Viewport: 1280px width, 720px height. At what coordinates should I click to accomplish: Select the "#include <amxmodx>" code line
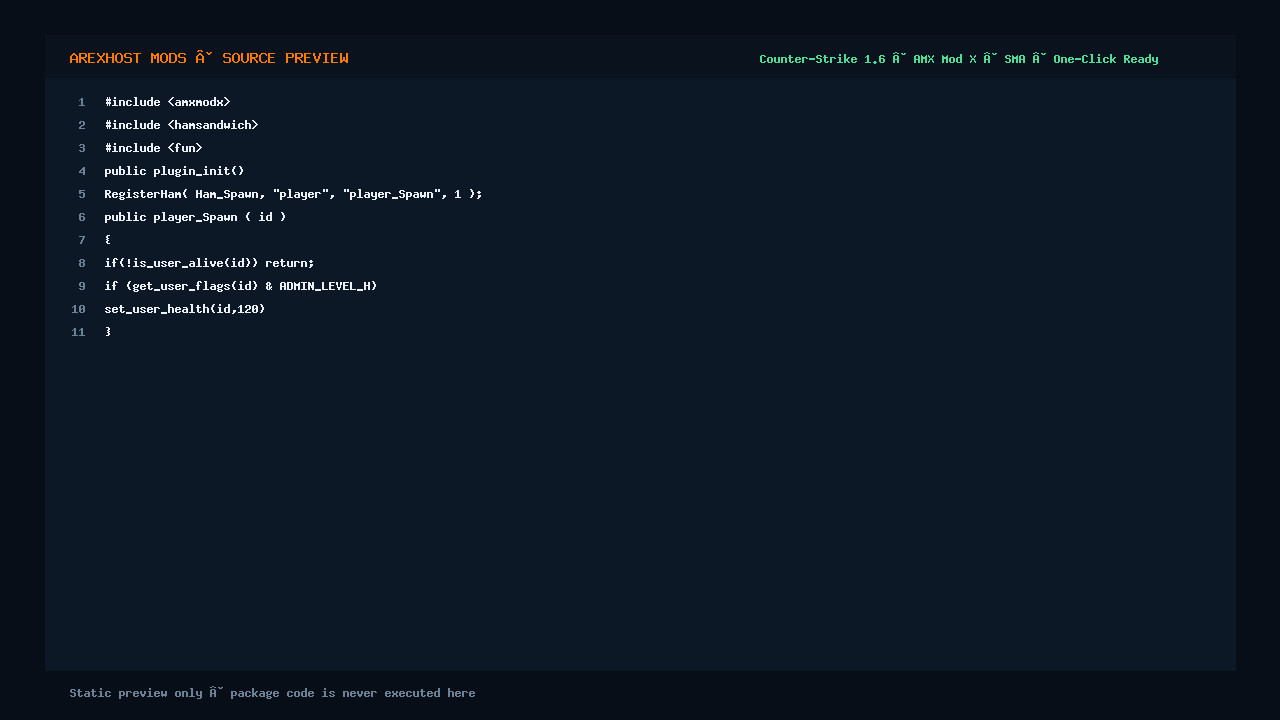coord(167,102)
